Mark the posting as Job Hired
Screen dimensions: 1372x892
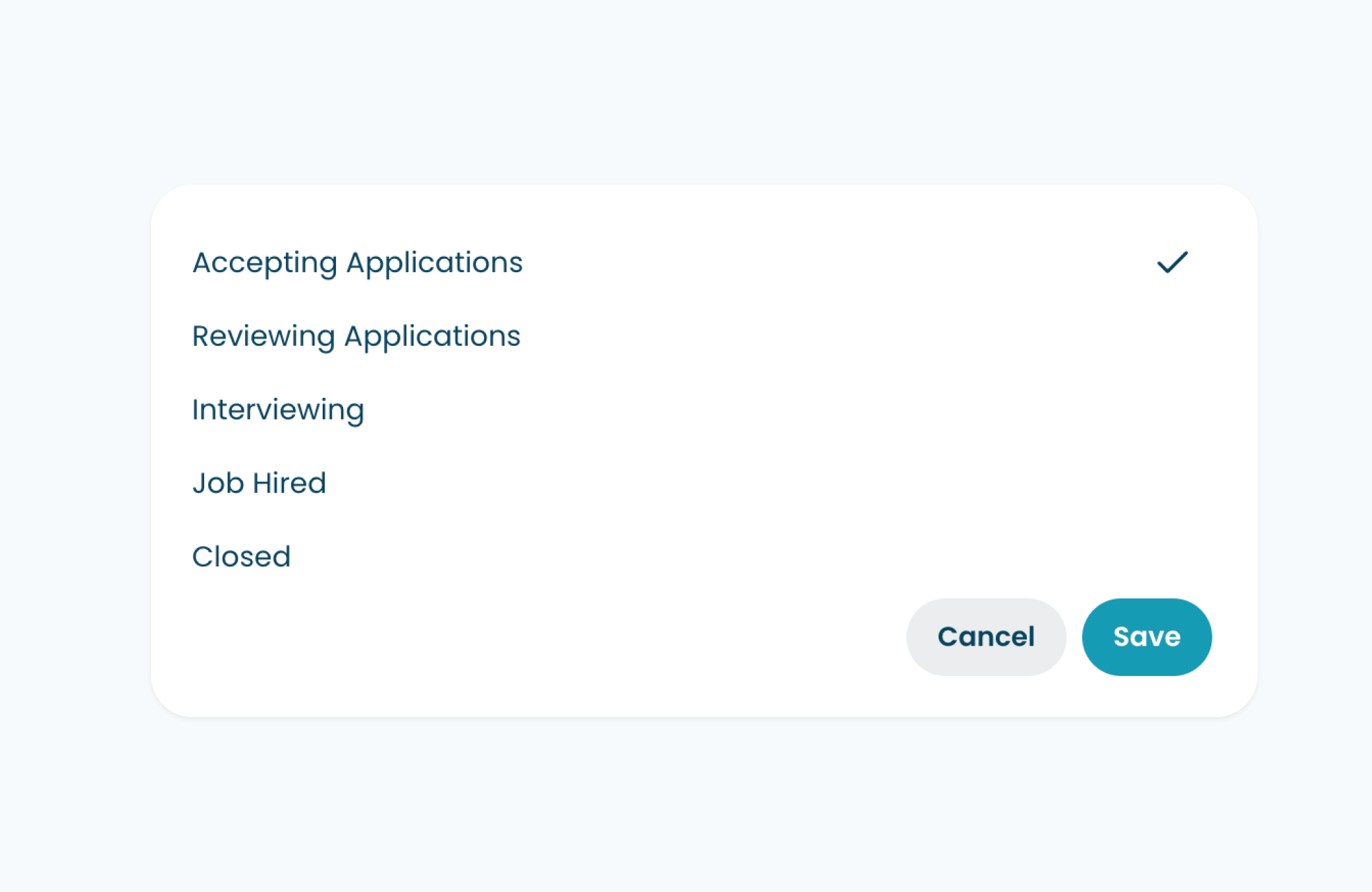(703, 483)
